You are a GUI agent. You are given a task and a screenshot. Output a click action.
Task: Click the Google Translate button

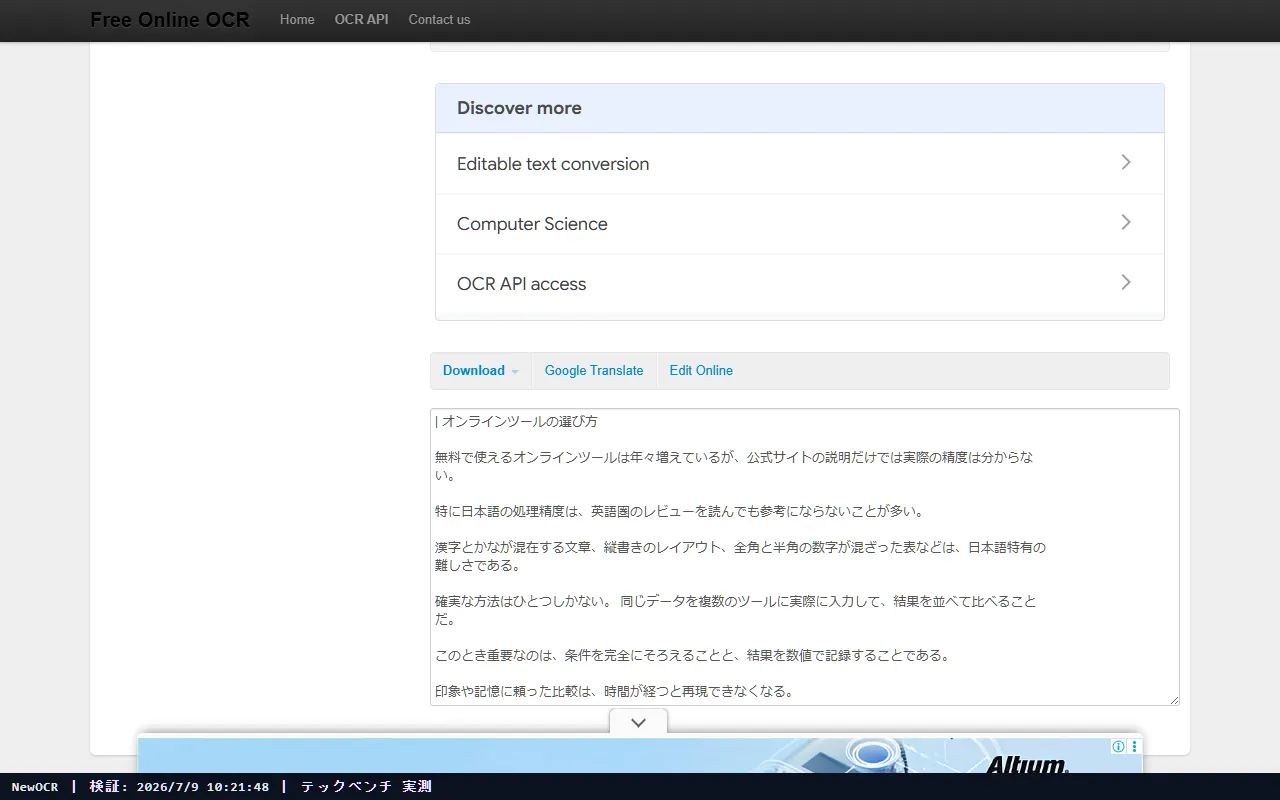tap(594, 370)
